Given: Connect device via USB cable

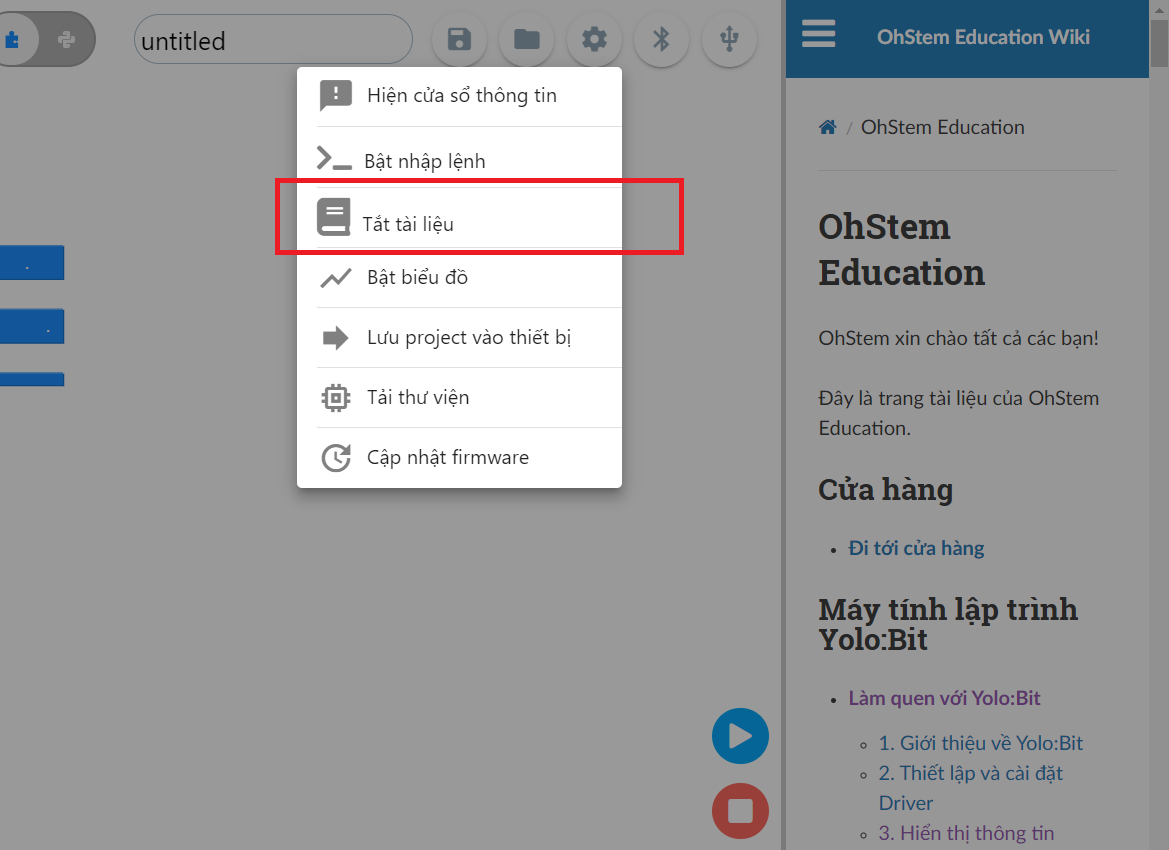Looking at the screenshot, I should [x=729, y=37].
